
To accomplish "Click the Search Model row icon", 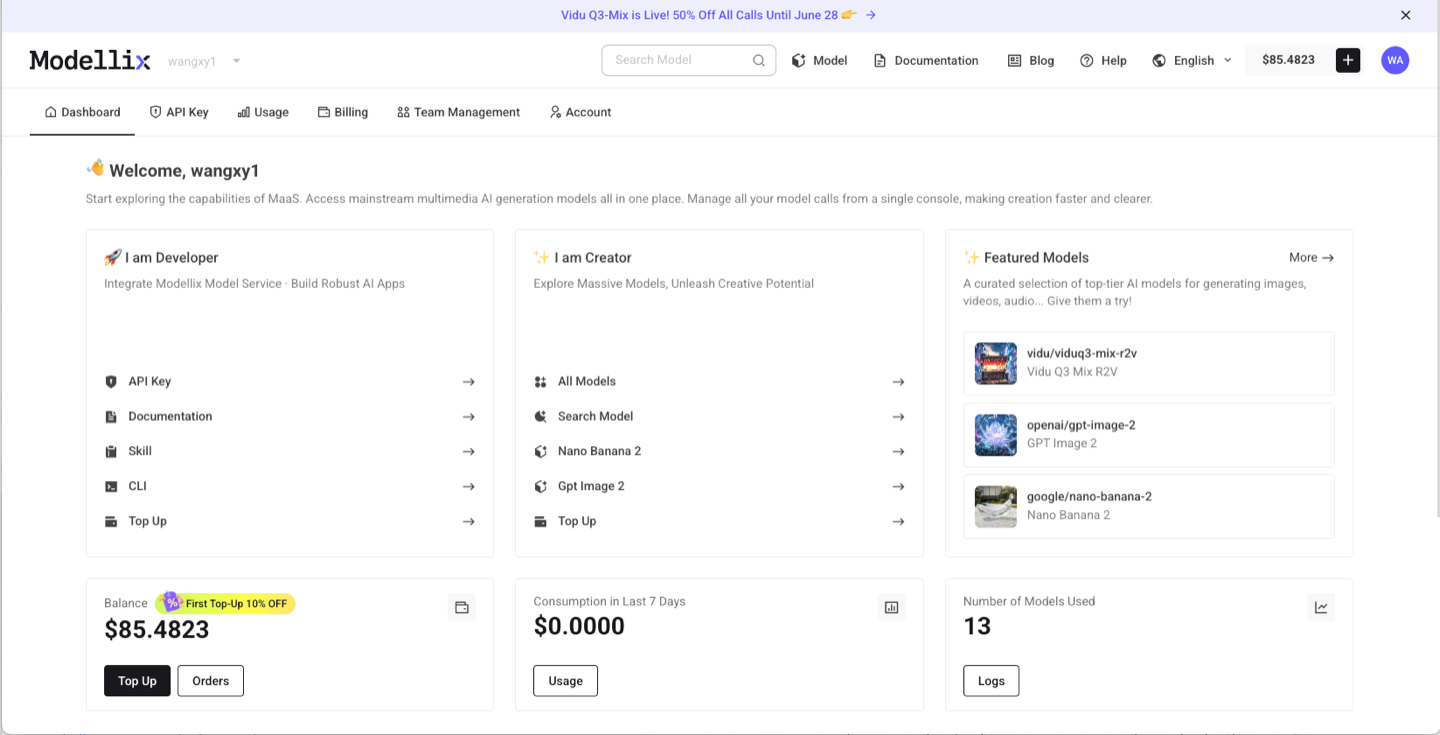I will tap(540, 417).
